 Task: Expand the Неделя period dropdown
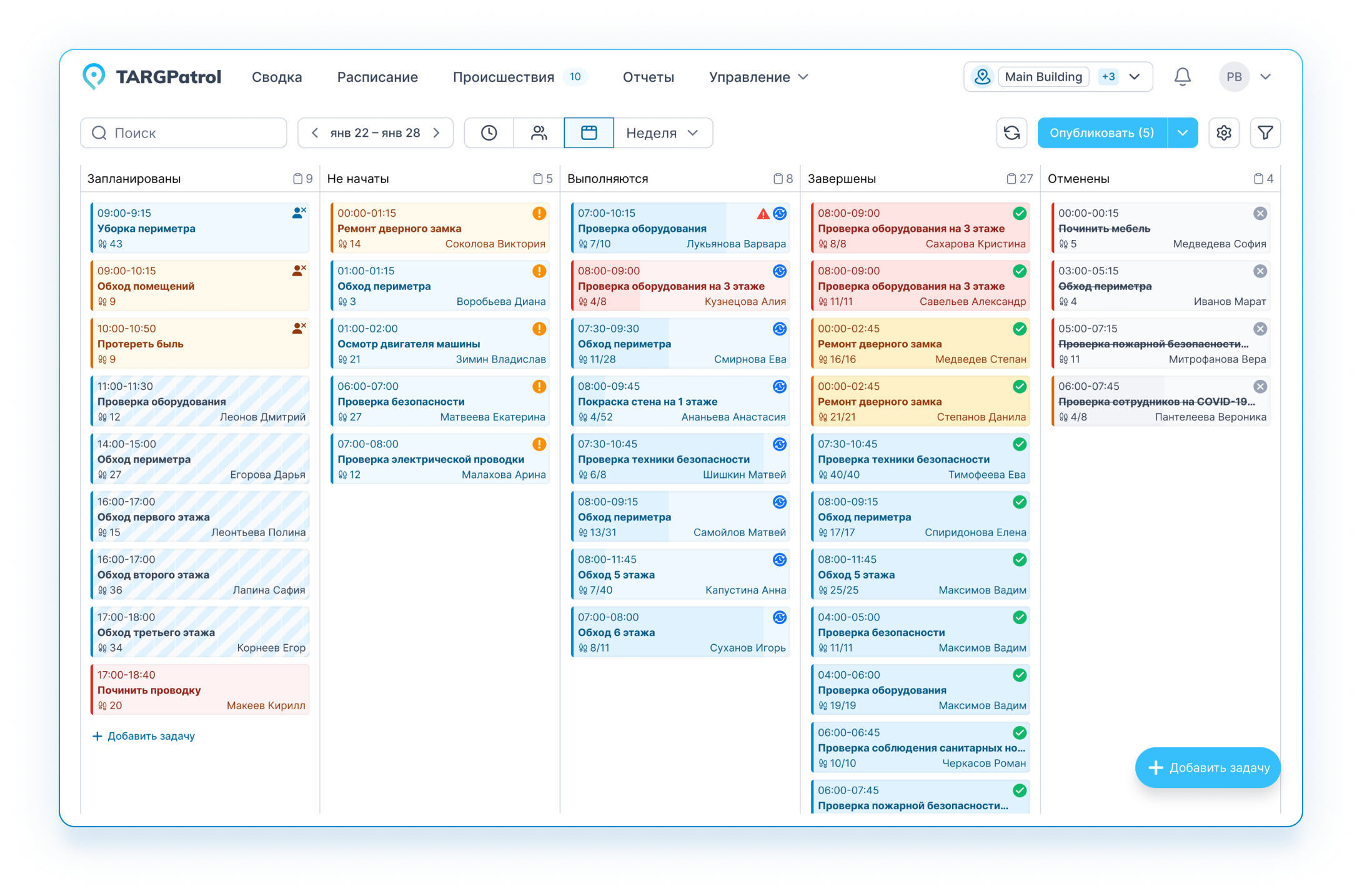(662, 133)
